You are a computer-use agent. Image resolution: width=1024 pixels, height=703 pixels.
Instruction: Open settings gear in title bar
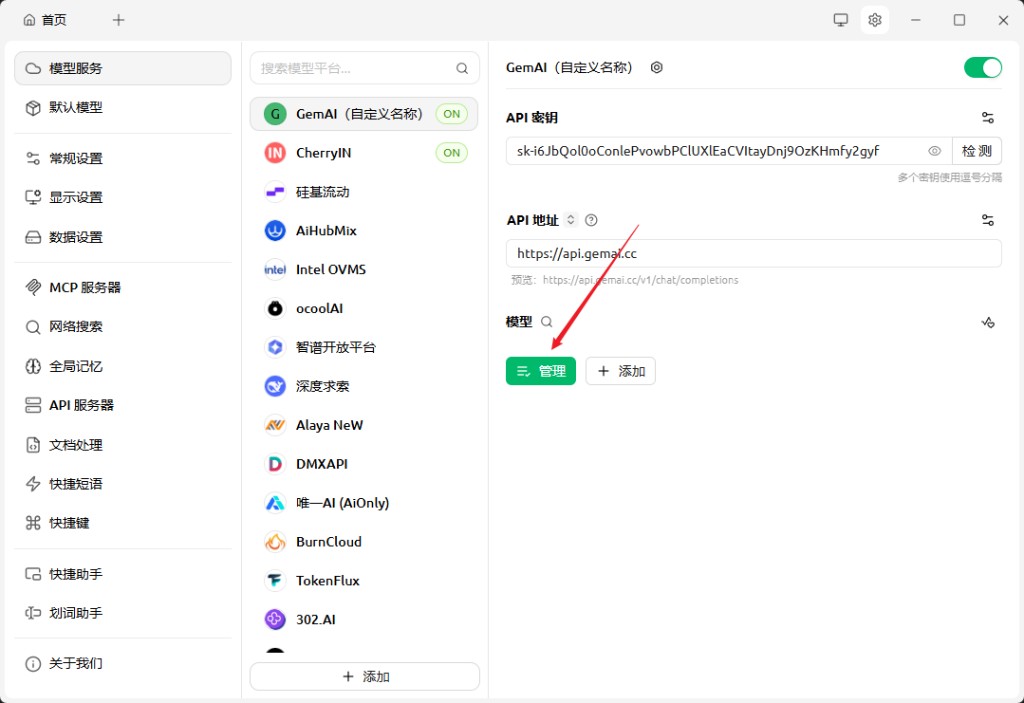[875, 20]
